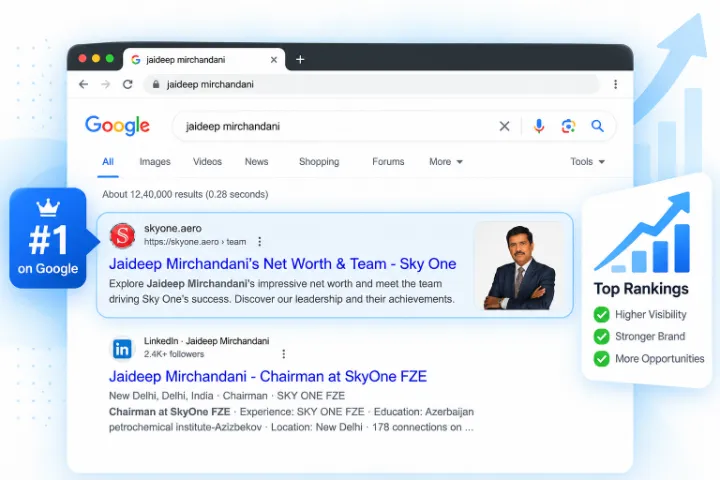Switch to the Videos tab
The height and width of the screenshot is (480, 720).
click(207, 162)
